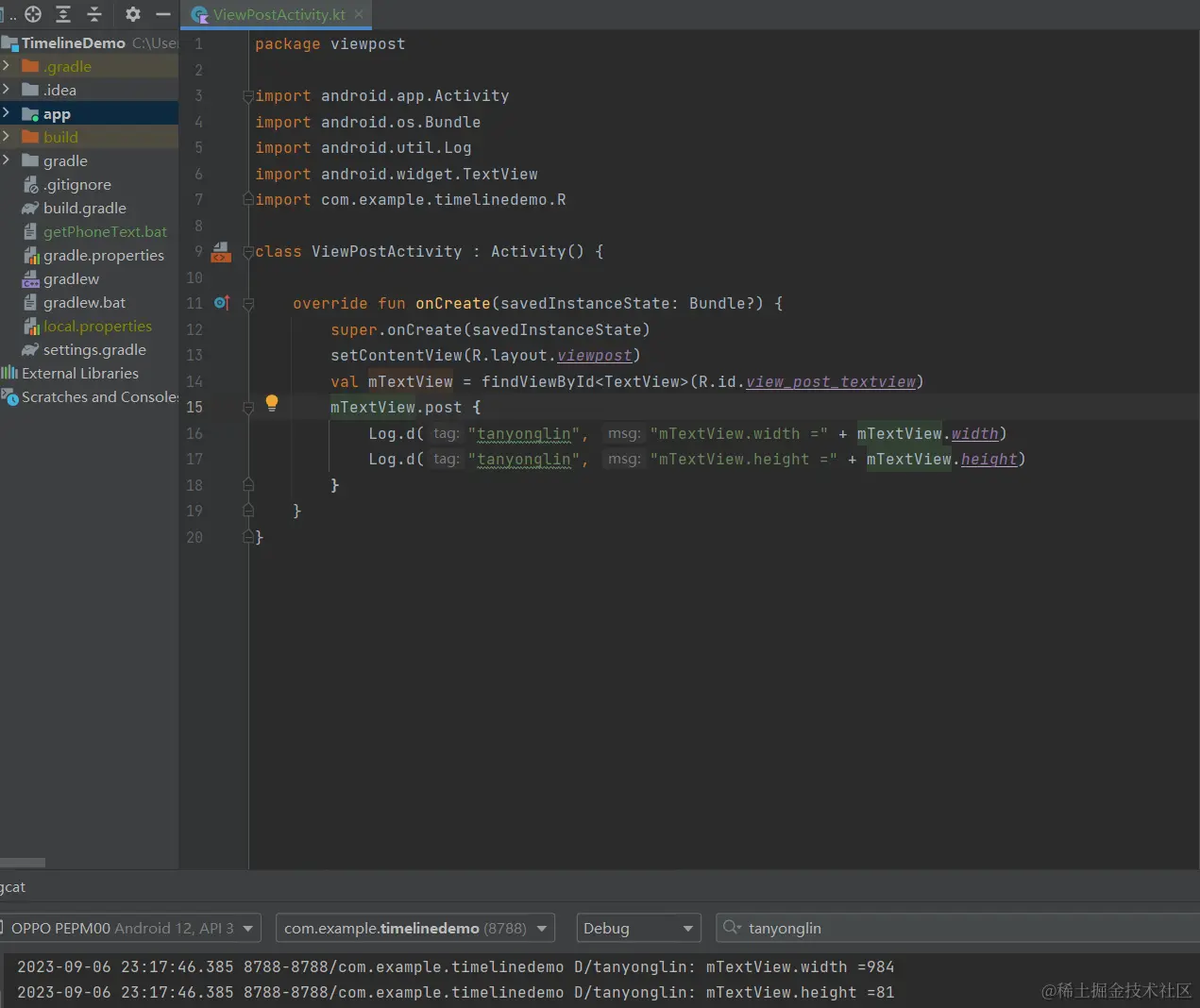
Task: Open the Debug log level dropdown
Action: coord(638,929)
